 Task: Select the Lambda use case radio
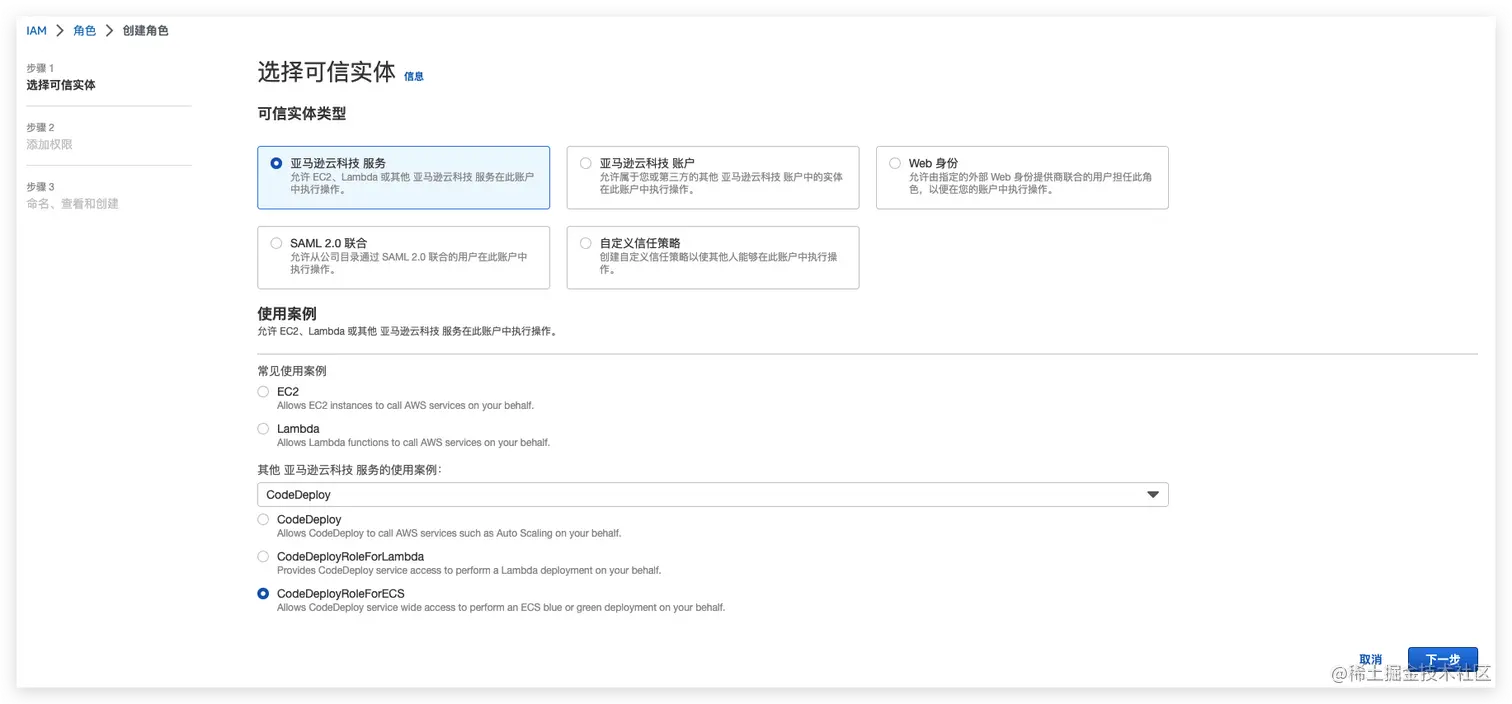(x=263, y=429)
